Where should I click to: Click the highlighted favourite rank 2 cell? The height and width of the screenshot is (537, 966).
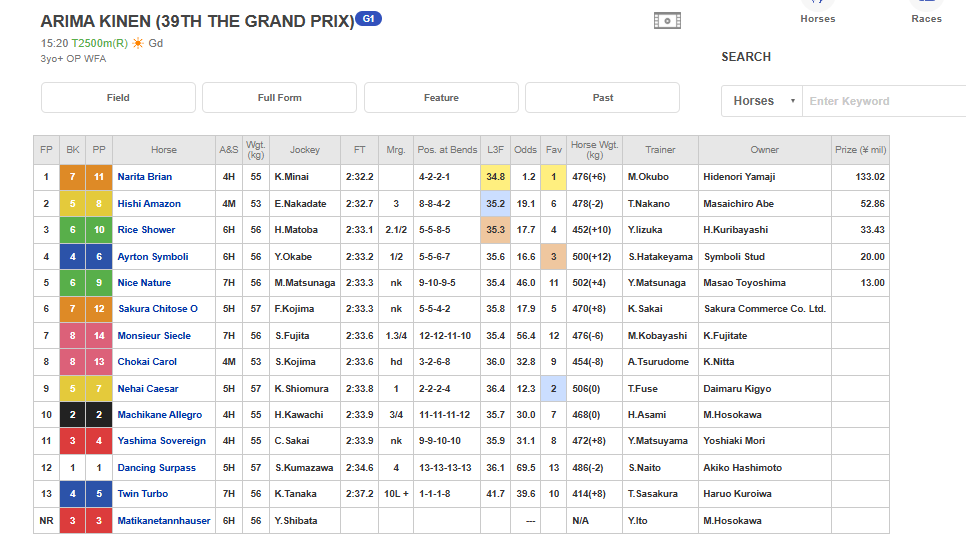tap(553, 389)
